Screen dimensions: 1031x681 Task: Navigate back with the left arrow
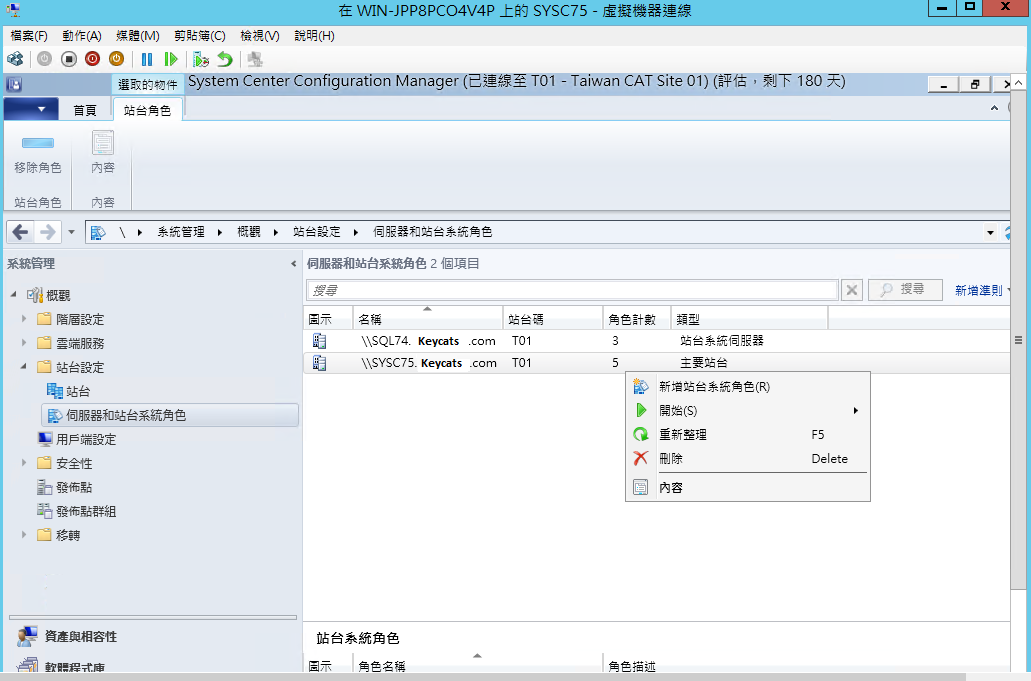tap(21, 231)
